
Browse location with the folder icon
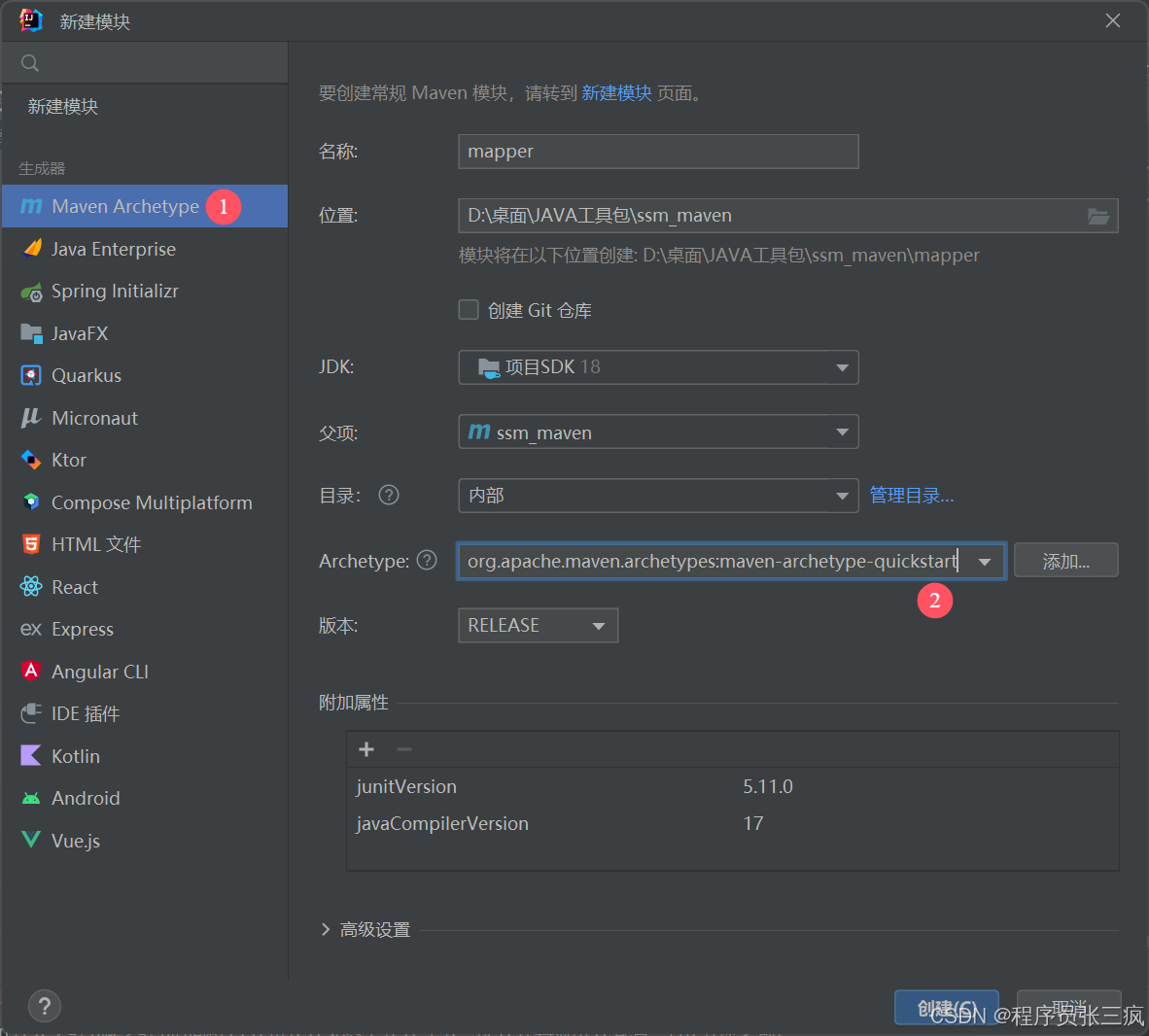point(1097,216)
